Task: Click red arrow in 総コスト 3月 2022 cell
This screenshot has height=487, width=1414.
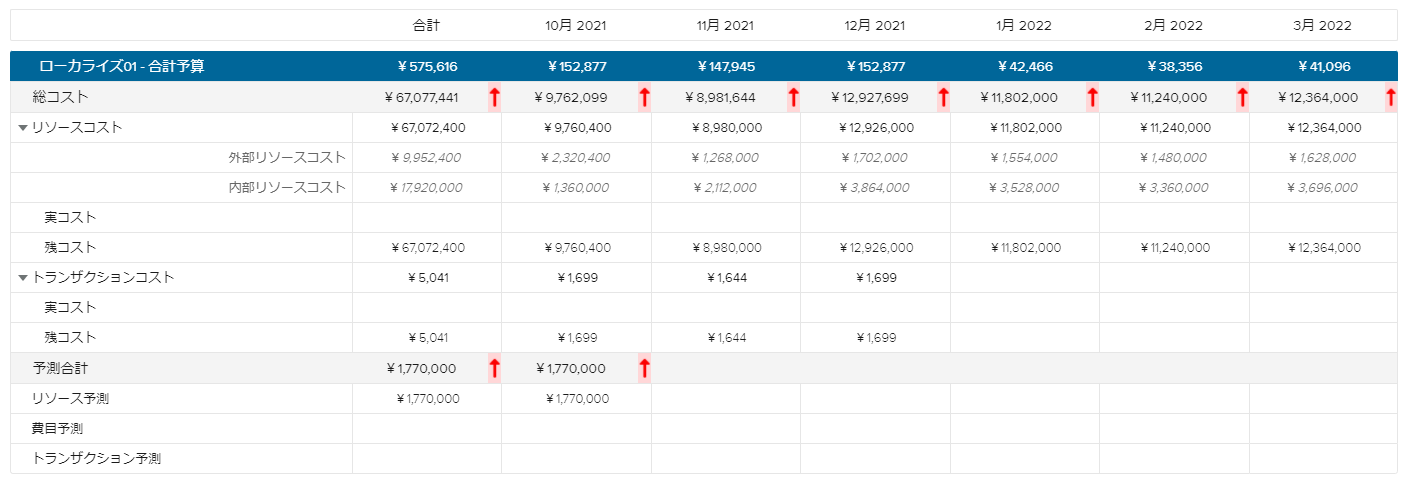Action: point(1391,98)
